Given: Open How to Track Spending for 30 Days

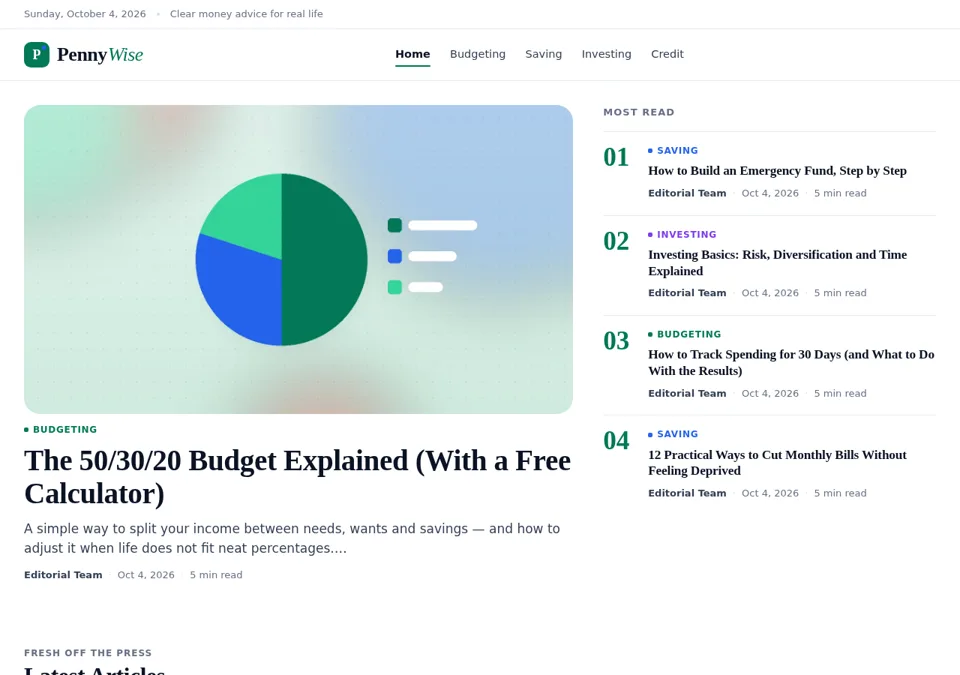Looking at the screenshot, I should (x=791, y=362).
